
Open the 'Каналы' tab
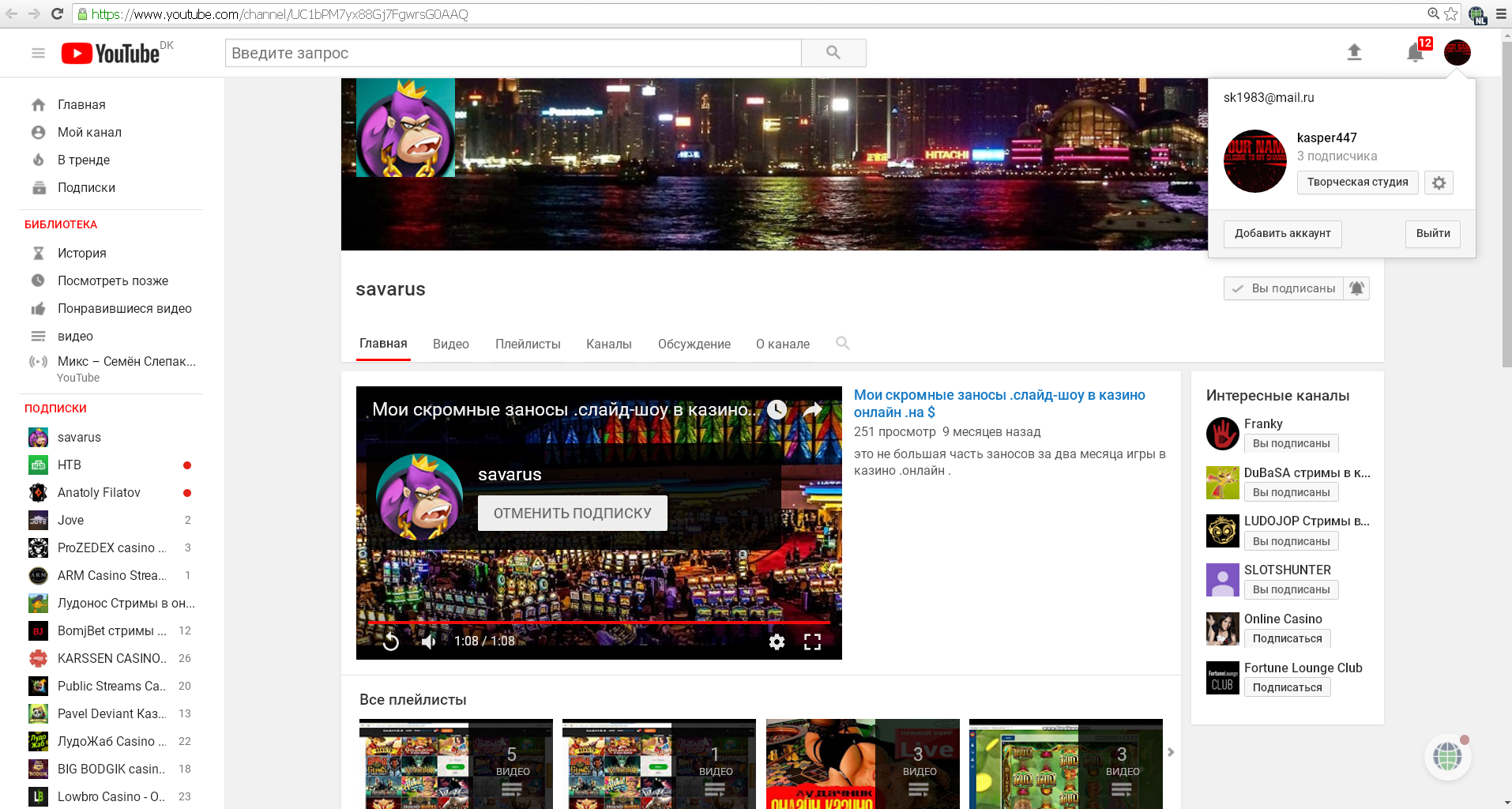click(609, 344)
